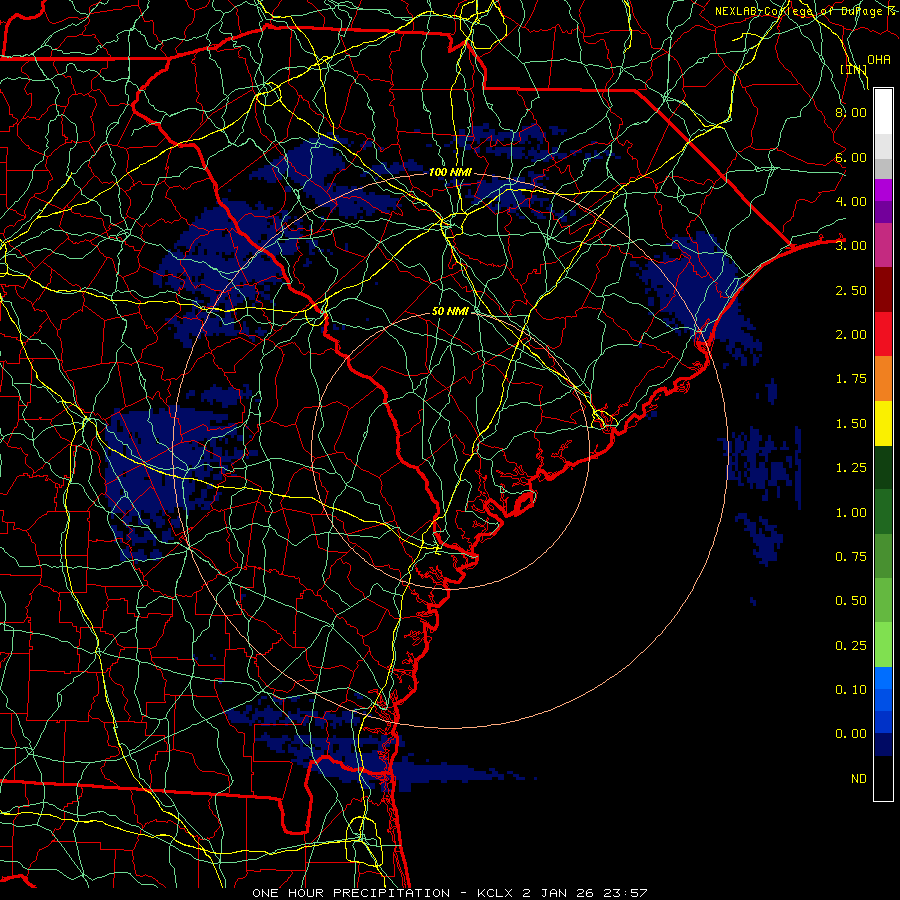Click the ND legend label

pos(859,779)
